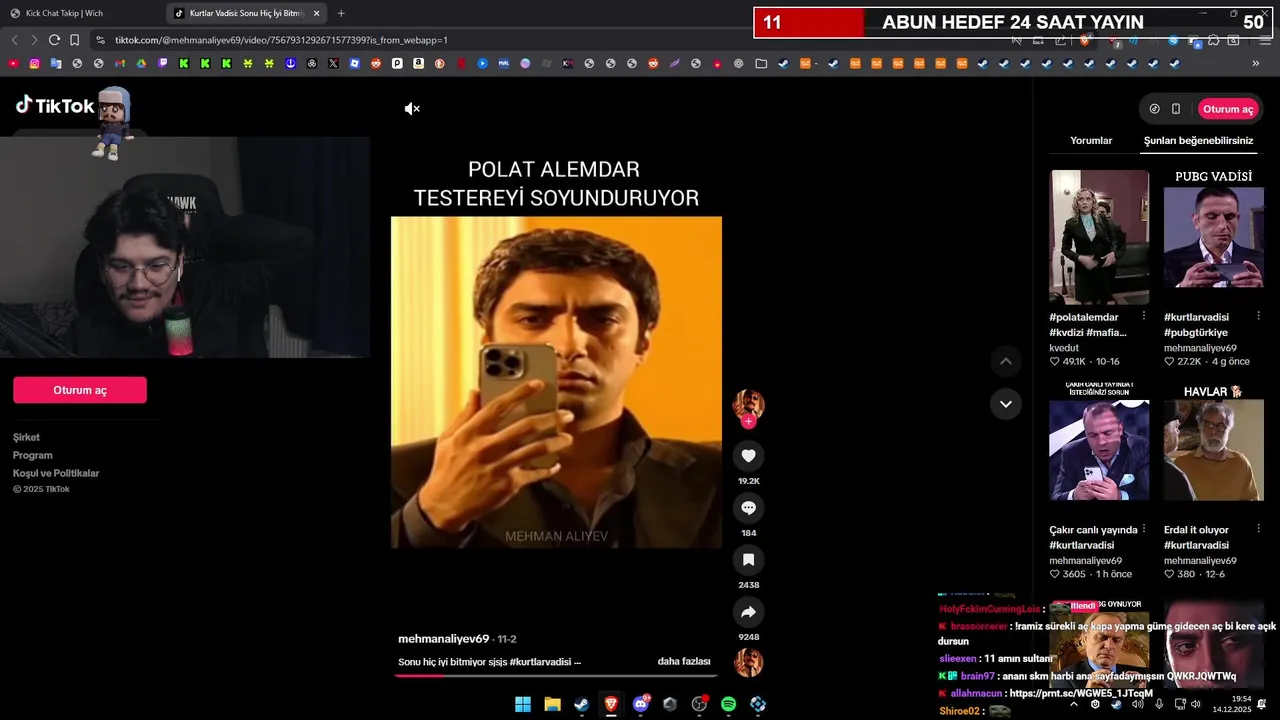Open the Brave Shields icon
Screen dimensions: 1280x720
tap(1085, 40)
